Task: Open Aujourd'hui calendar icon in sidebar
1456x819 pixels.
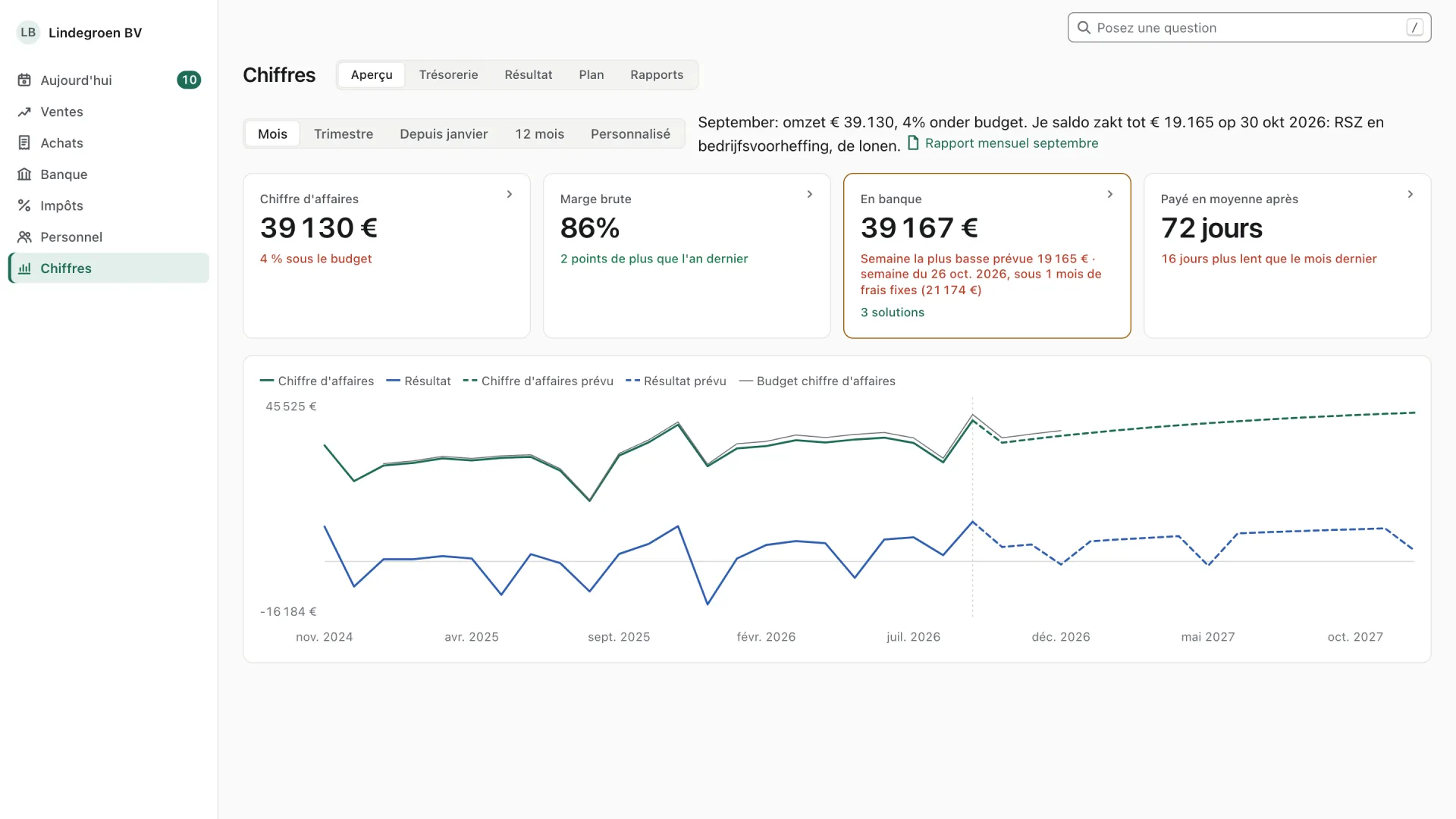Action: tap(24, 80)
